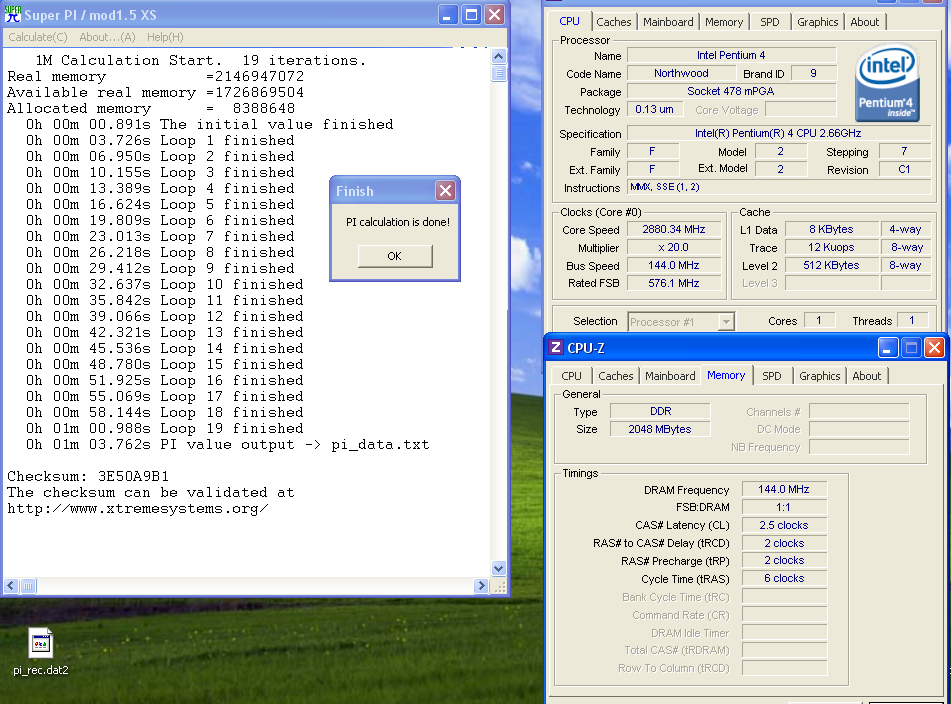951x704 pixels.
Task: Open SPD tab in lower CPU-Z window
Action: 771,376
